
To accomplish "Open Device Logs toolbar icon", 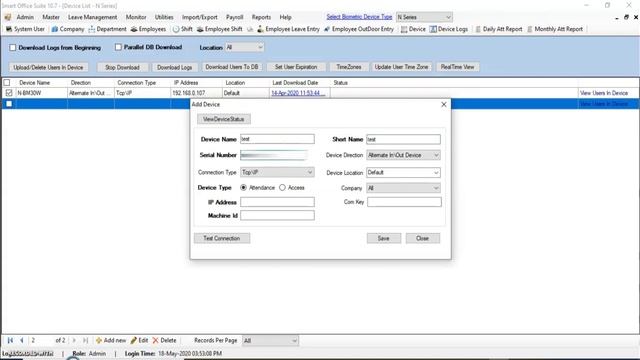I will point(433,29).
